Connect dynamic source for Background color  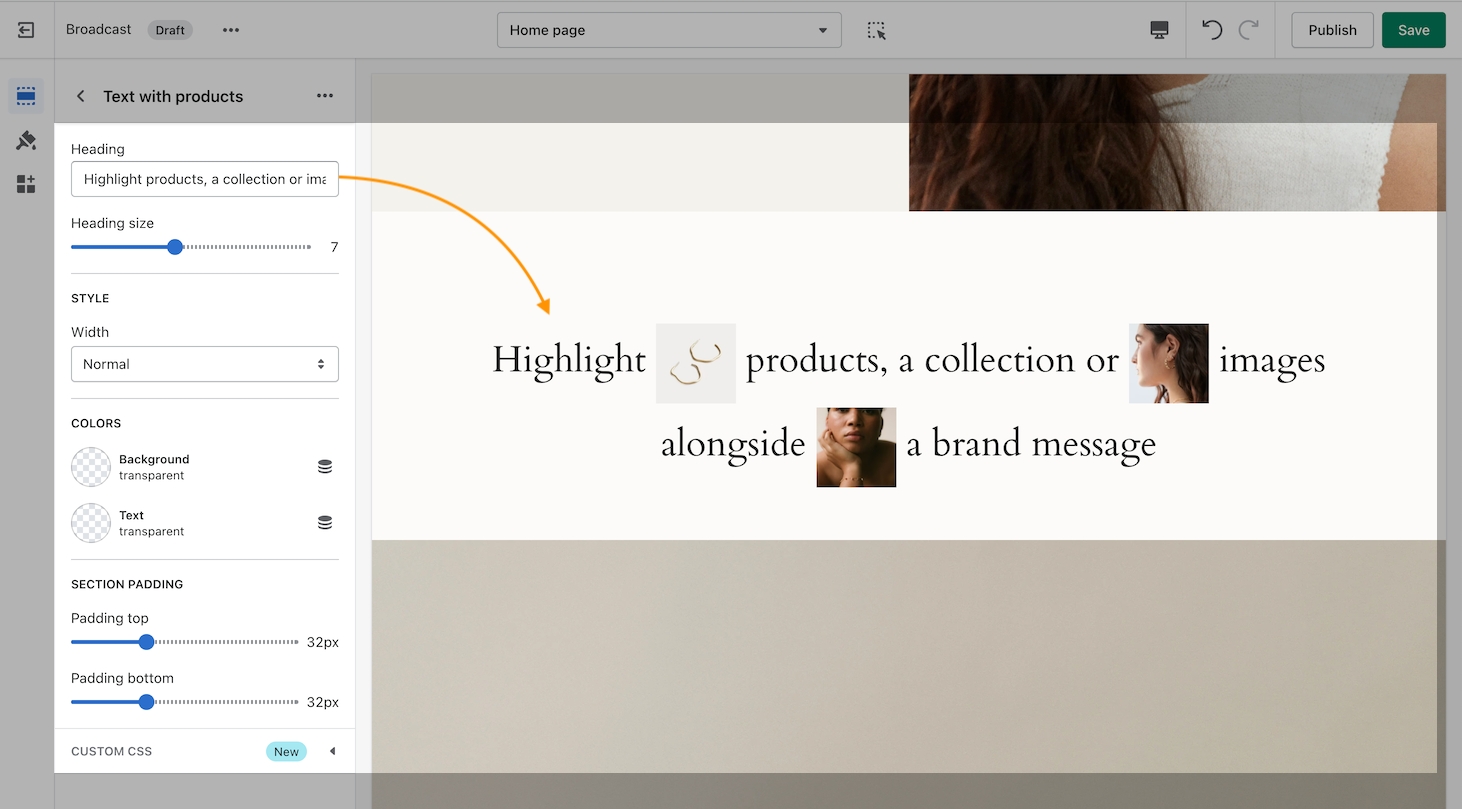[x=325, y=467]
